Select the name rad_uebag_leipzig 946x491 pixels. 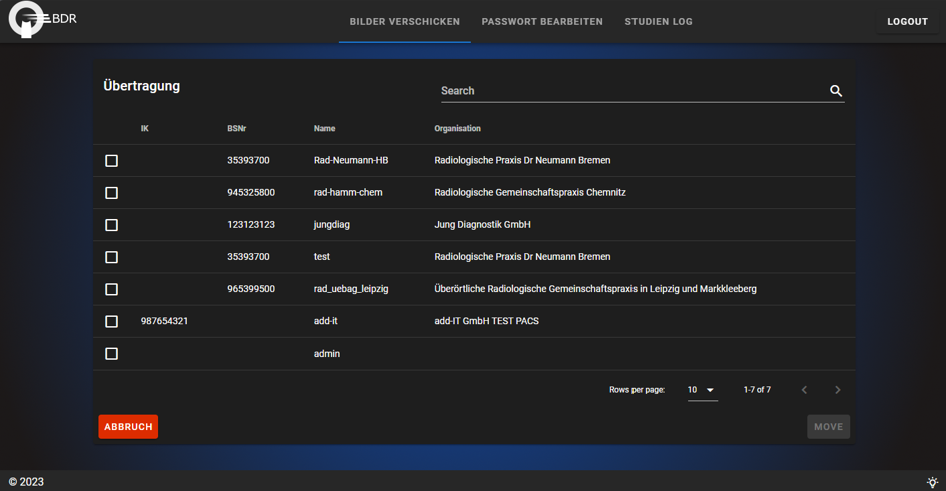coord(351,289)
